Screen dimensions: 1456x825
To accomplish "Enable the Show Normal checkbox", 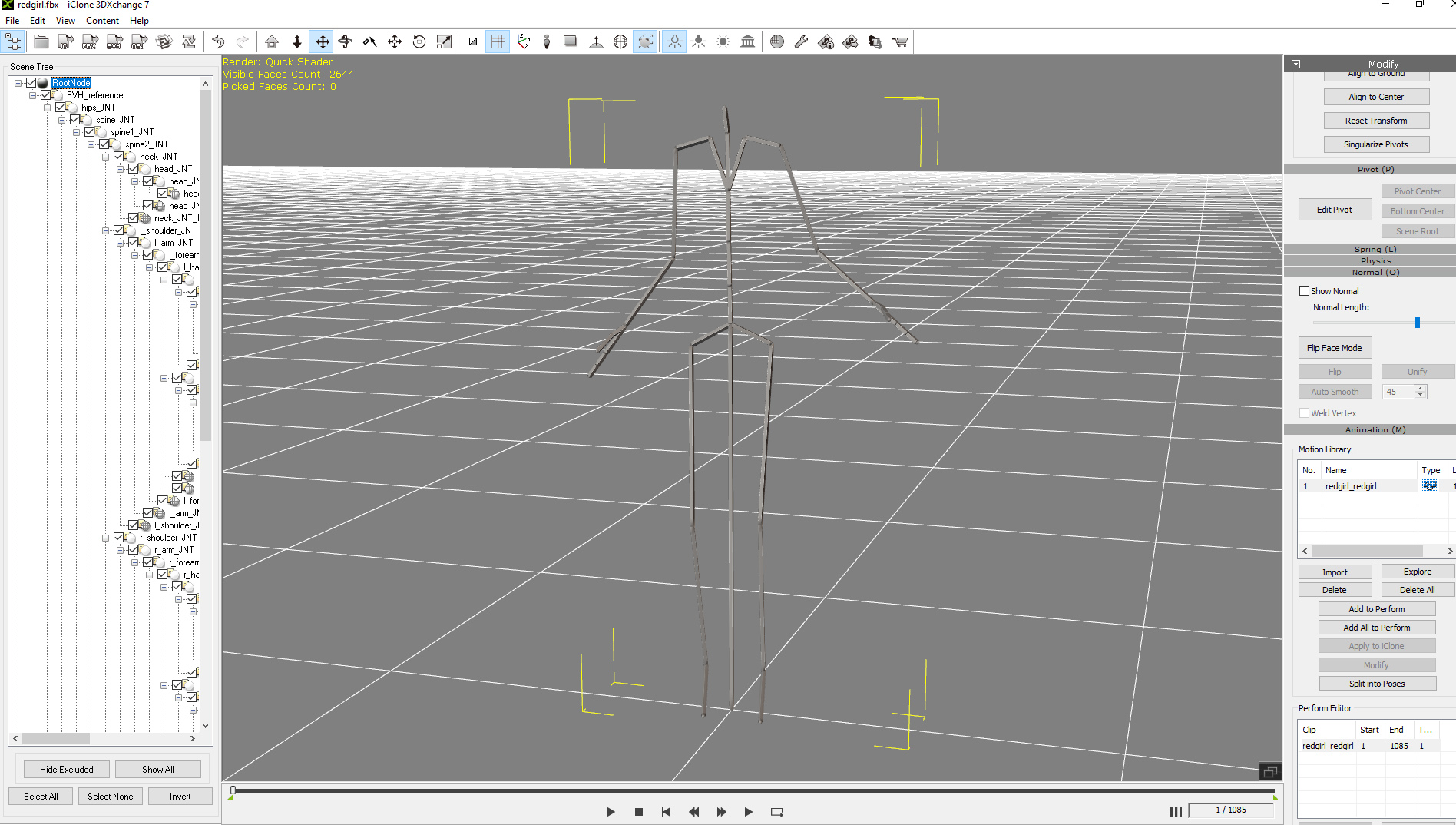I will [x=1304, y=291].
